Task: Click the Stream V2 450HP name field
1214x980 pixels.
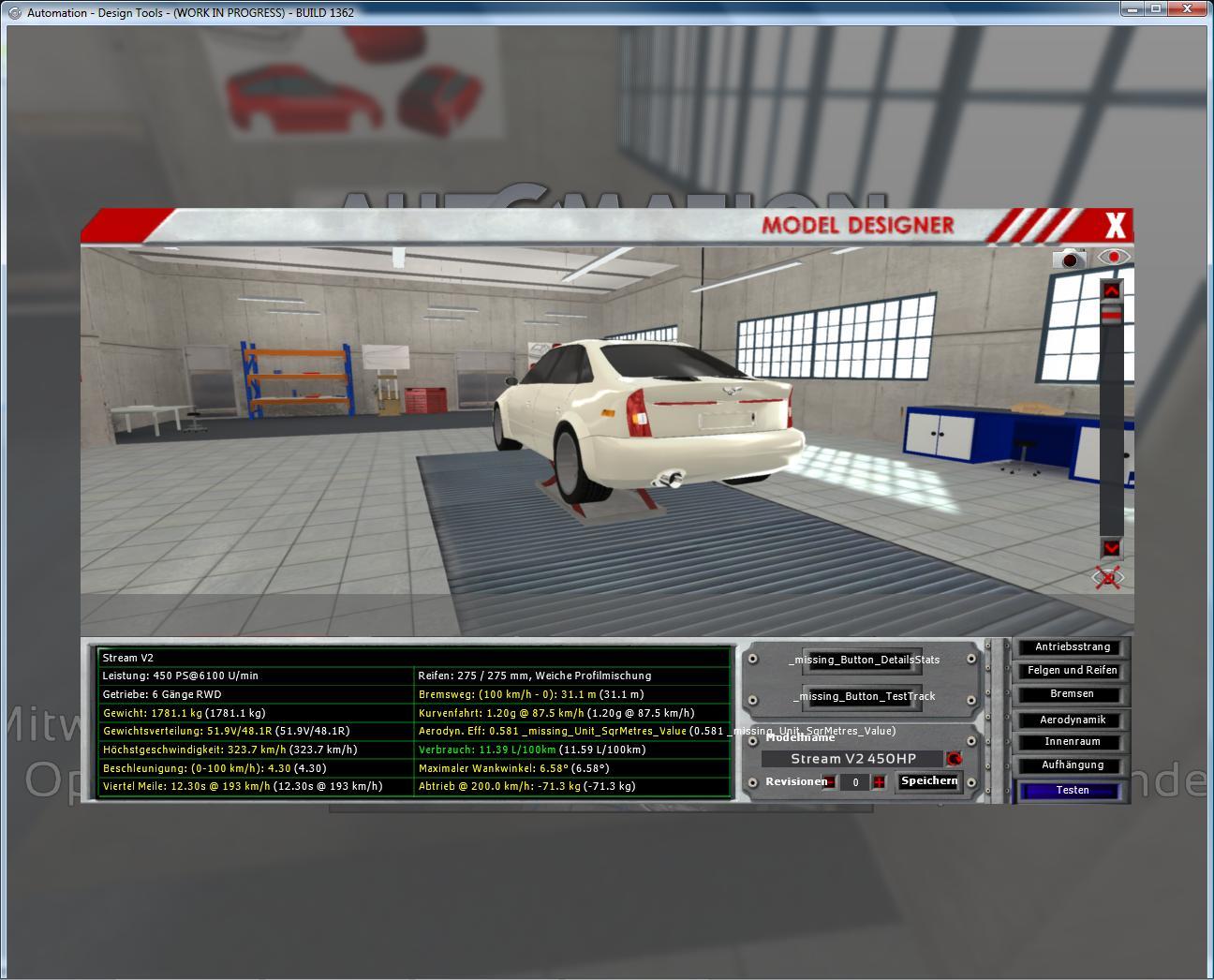Action: tap(852, 759)
